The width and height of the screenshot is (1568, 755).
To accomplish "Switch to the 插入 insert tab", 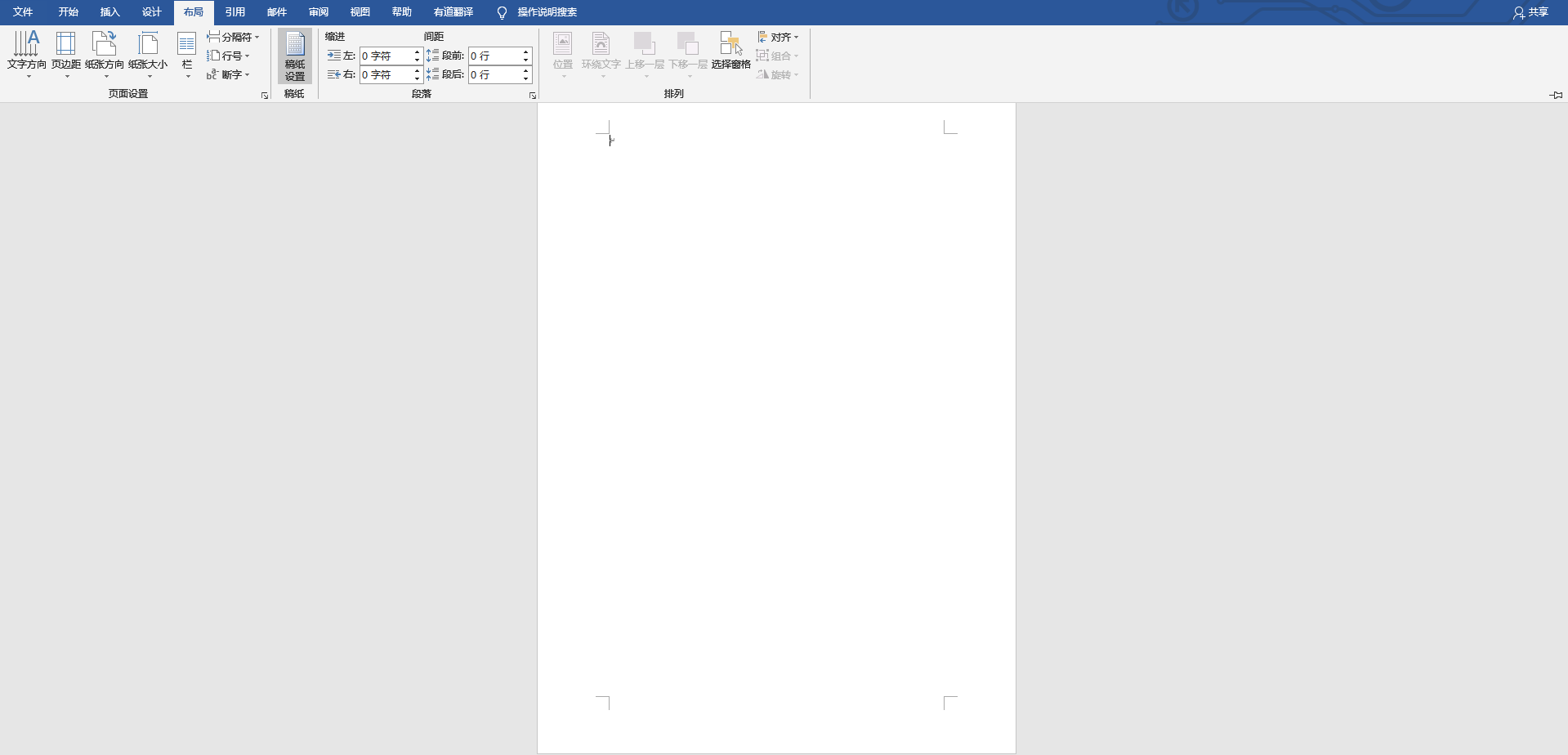I will tap(110, 12).
